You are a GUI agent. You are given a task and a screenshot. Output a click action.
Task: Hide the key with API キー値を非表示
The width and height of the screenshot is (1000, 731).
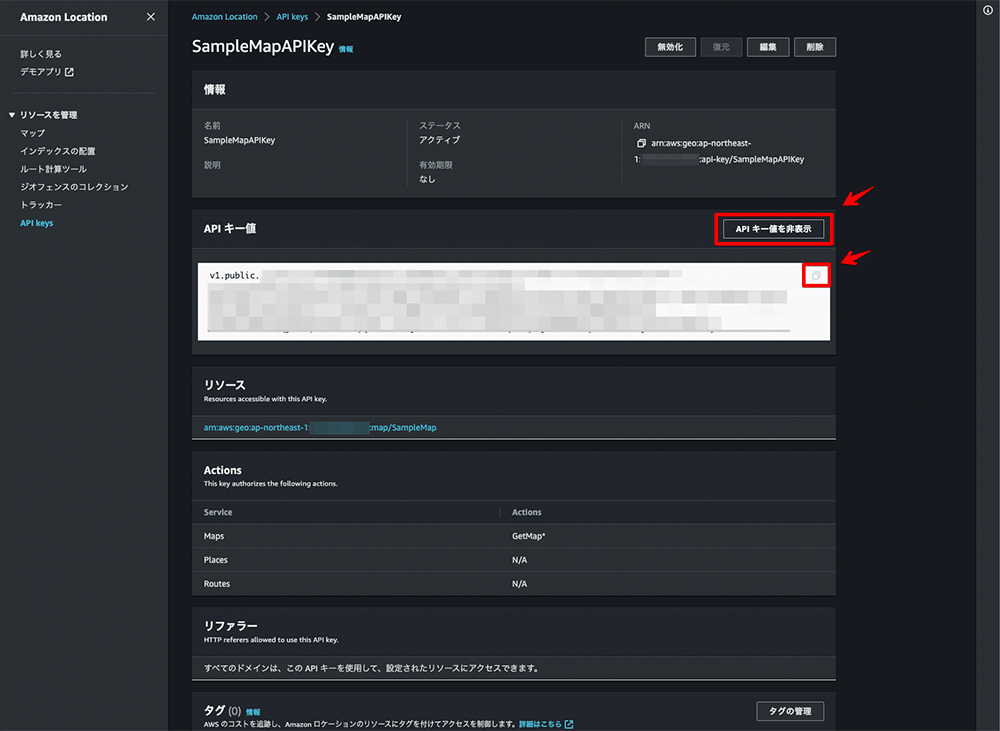(x=773, y=229)
